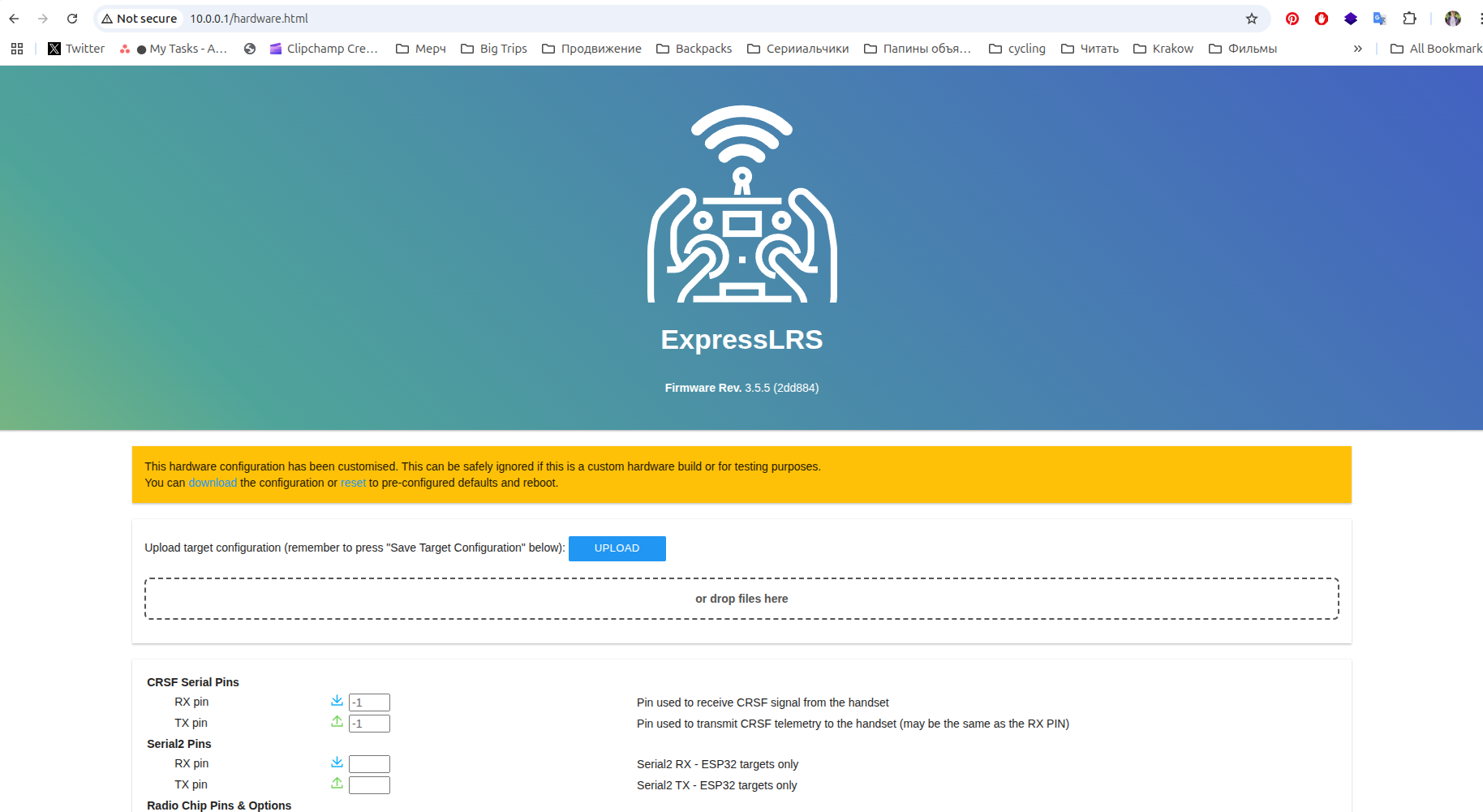Click the Serial2 TX pin field
Image resolution: width=1483 pixels, height=812 pixels.
[x=369, y=785]
